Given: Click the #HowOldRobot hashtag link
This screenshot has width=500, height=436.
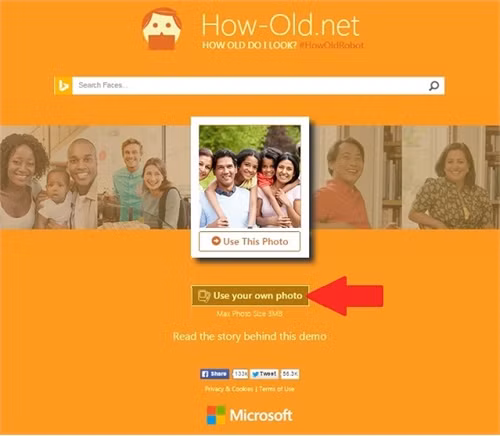Looking at the screenshot, I should tap(331, 45).
